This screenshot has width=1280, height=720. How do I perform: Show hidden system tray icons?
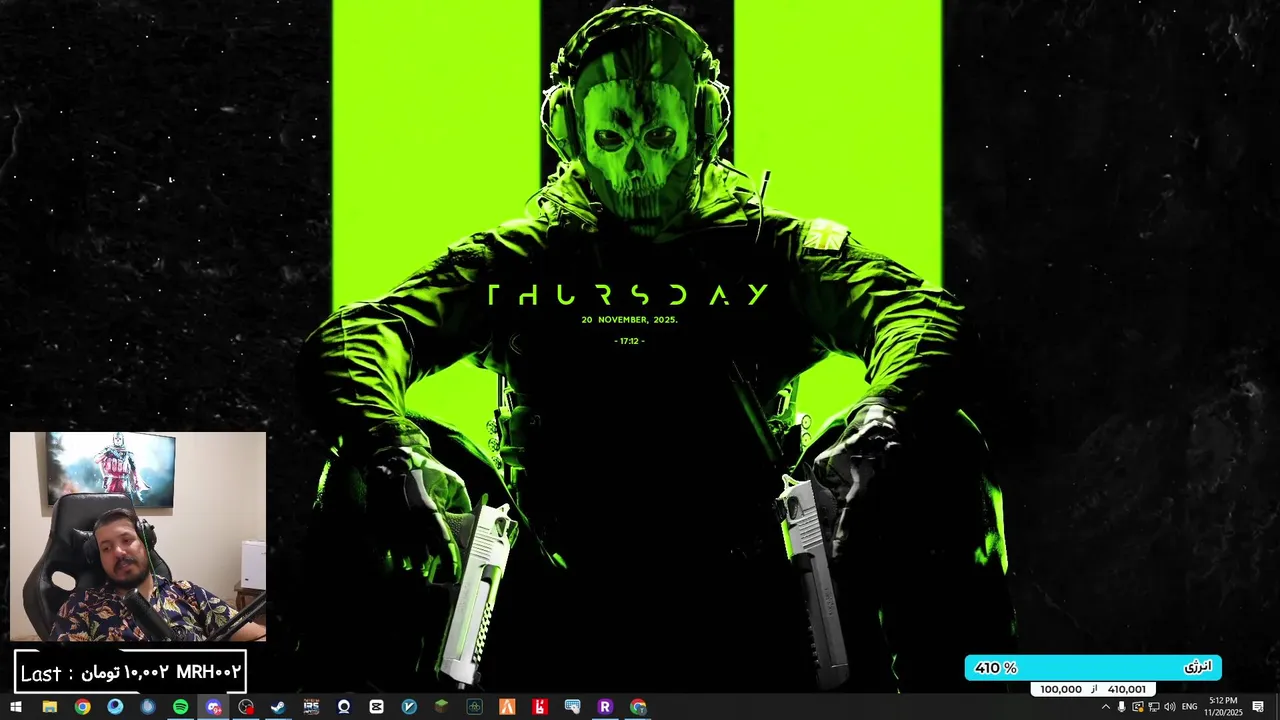coord(1105,707)
